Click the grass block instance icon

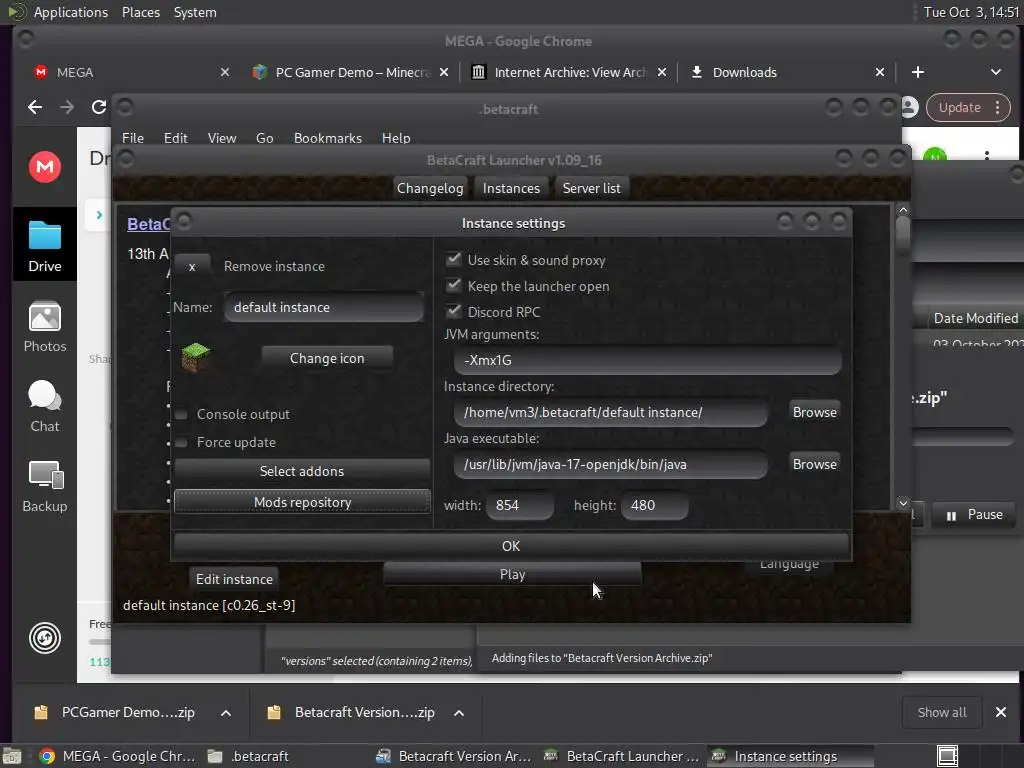pyautogui.click(x=195, y=357)
